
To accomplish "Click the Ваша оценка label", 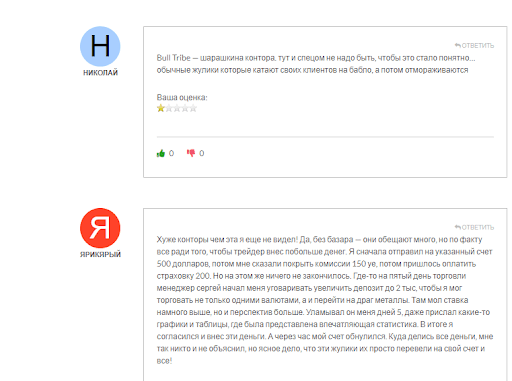I will tap(182, 97).
